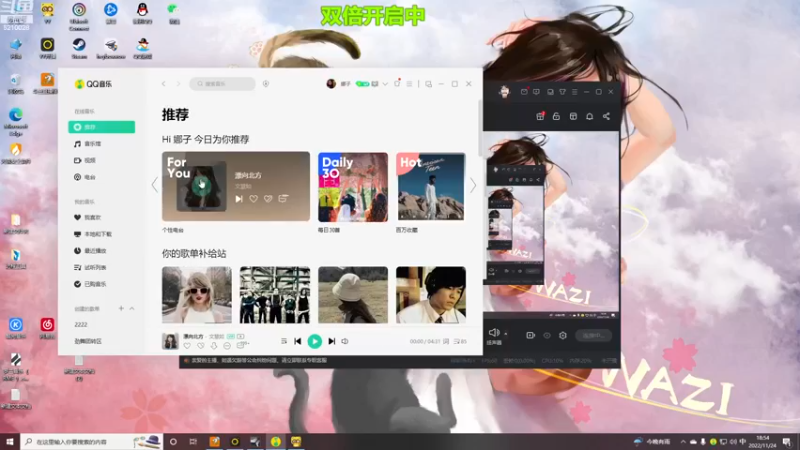Open the skin icon with red dot
The image size is (800, 450).
click(x=397, y=83)
